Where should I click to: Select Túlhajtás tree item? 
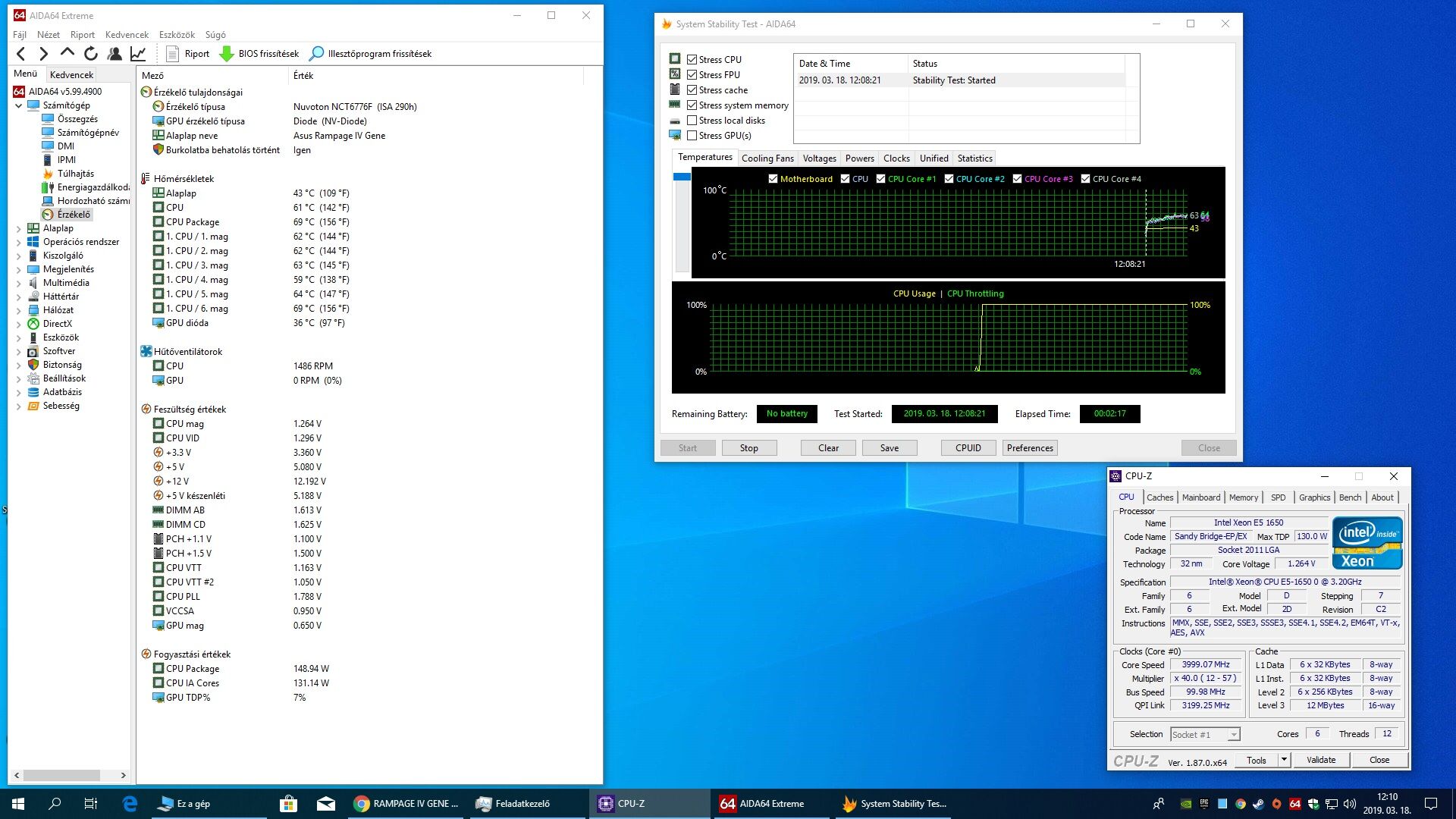(x=76, y=174)
